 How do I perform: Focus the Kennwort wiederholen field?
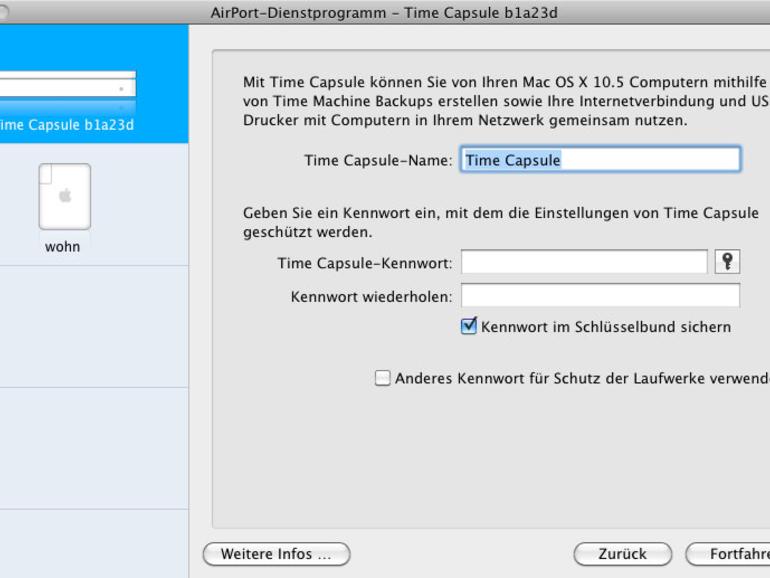click(600, 296)
